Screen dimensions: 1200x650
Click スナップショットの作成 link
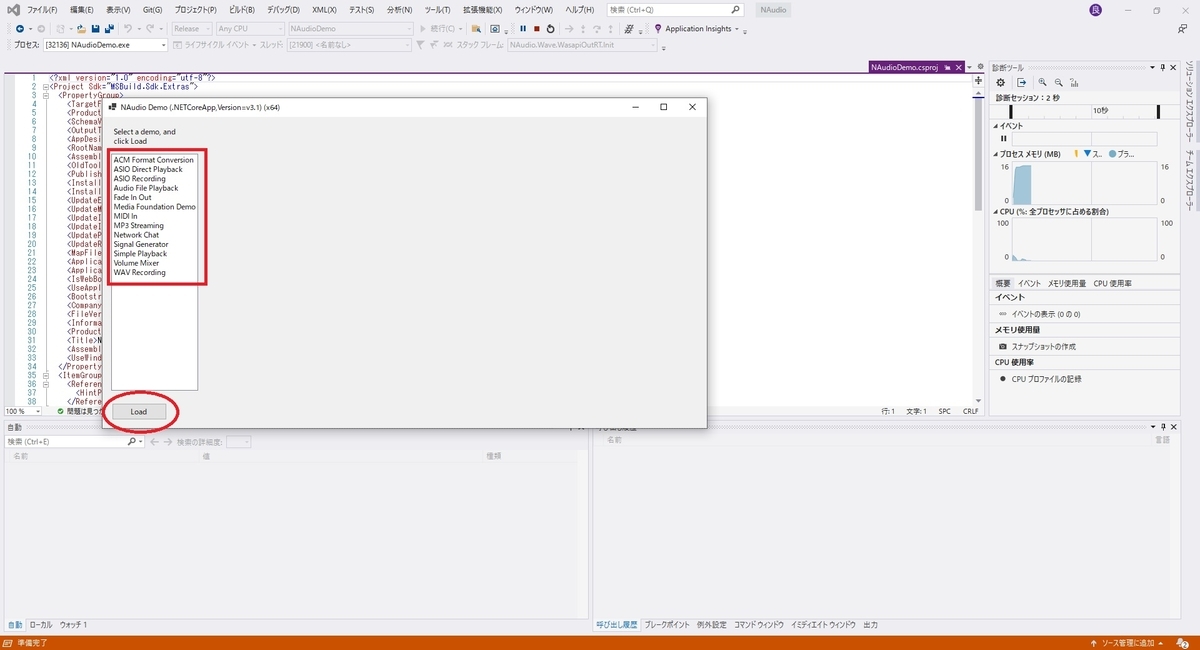(x=1044, y=346)
